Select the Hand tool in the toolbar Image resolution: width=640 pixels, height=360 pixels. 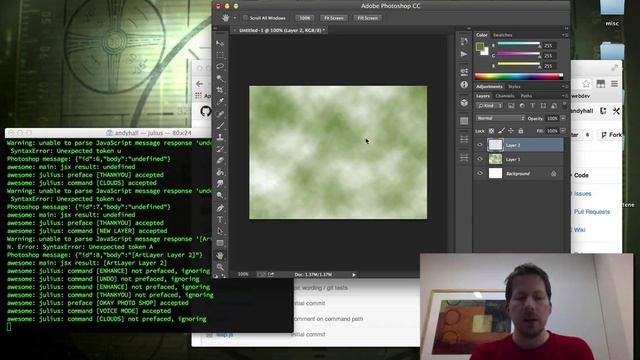pyautogui.click(x=220, y=255)
